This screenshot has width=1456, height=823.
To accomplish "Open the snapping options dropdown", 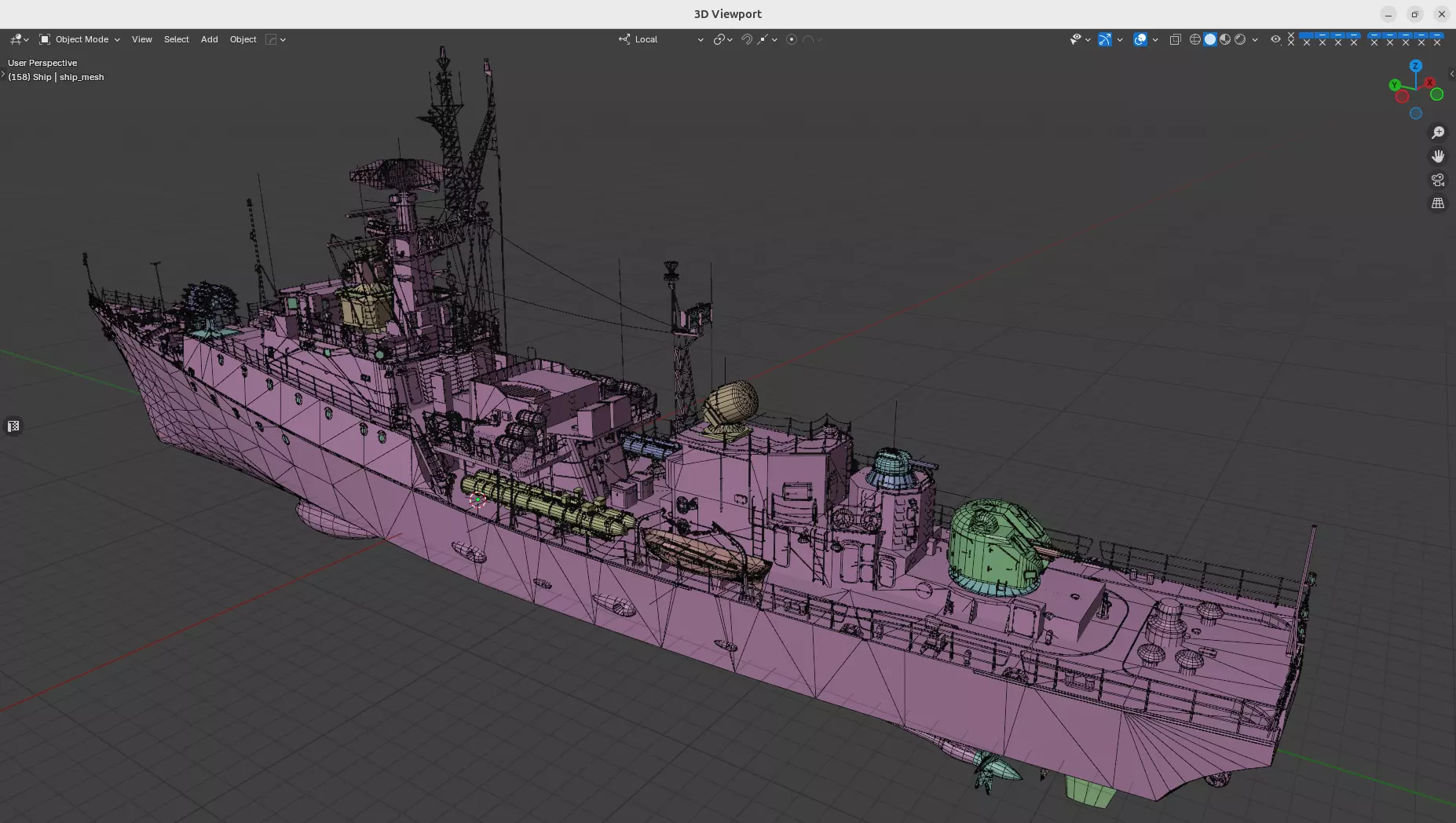I will (x=767, y=39).
